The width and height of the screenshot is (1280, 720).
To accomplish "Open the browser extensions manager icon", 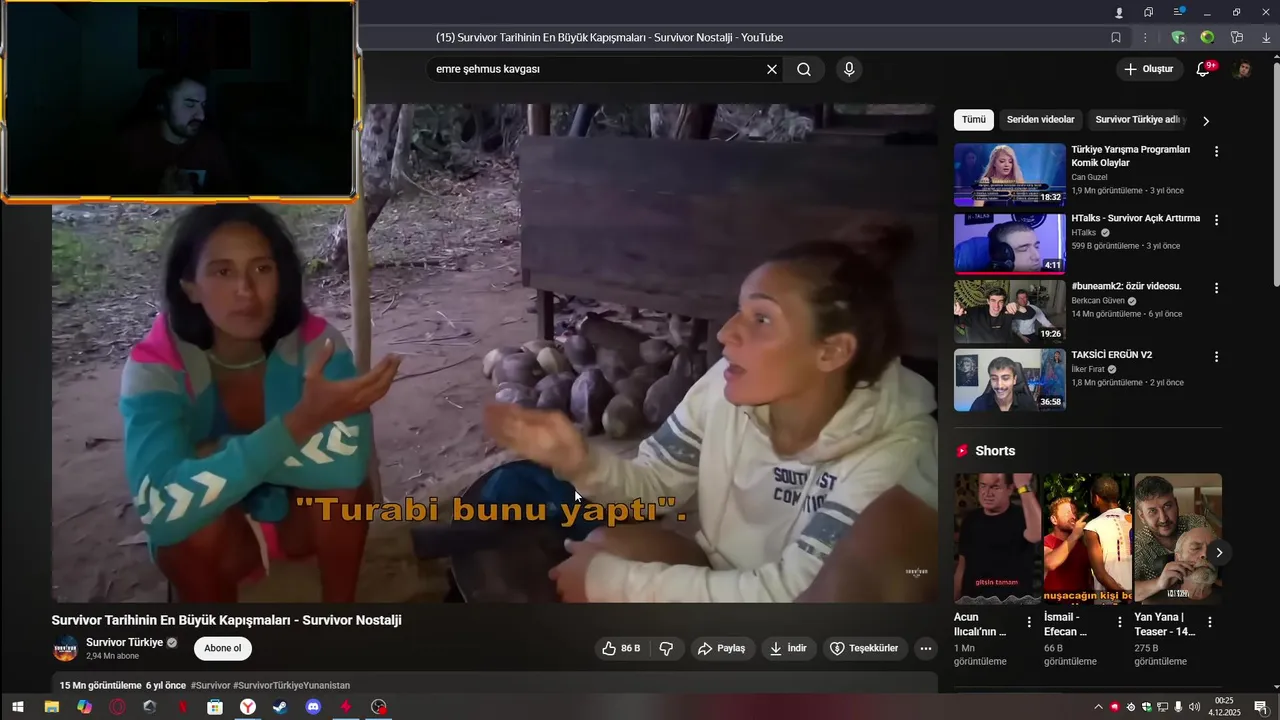I will pos(1237,38).
